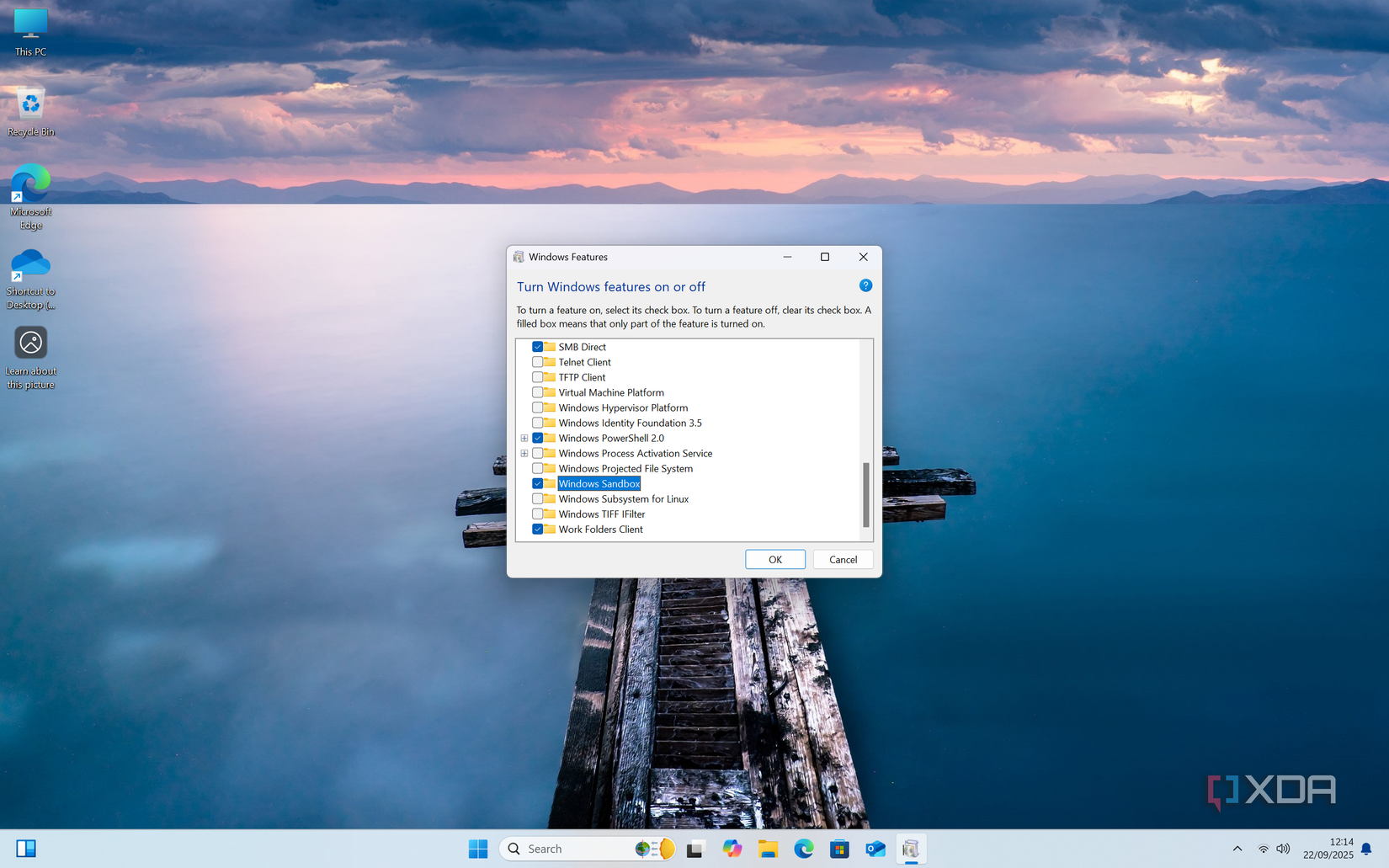This screenshot has height=868, width=1389.
Task: Click the Windows Features title bar icon
Action: [x=519, y=257]
